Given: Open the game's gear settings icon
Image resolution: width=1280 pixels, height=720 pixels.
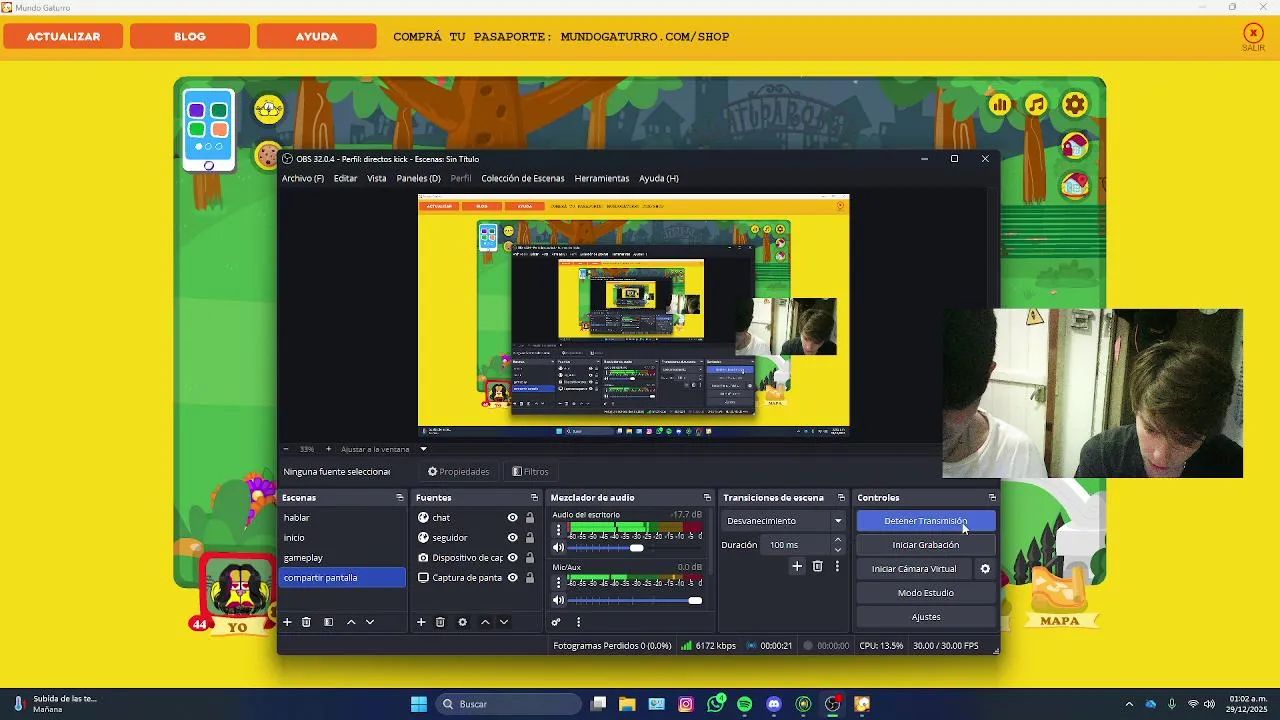Looking at the screenshot, I should click(x=1075, y=105).
